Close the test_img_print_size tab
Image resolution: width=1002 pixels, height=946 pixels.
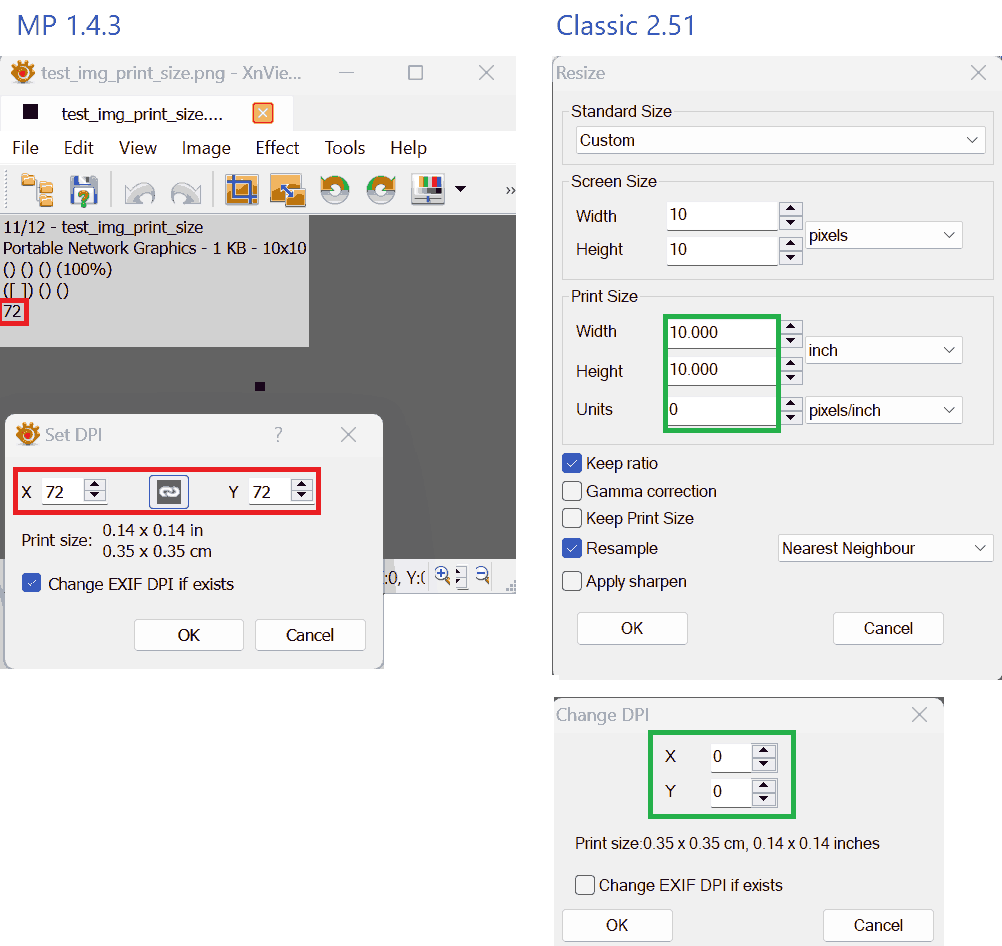point(263,113)
